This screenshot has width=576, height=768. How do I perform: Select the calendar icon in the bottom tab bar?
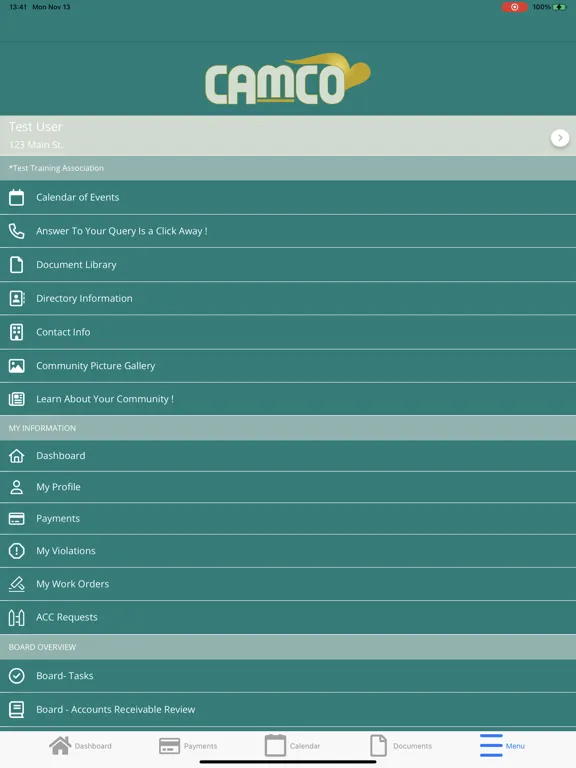(275, 745)
